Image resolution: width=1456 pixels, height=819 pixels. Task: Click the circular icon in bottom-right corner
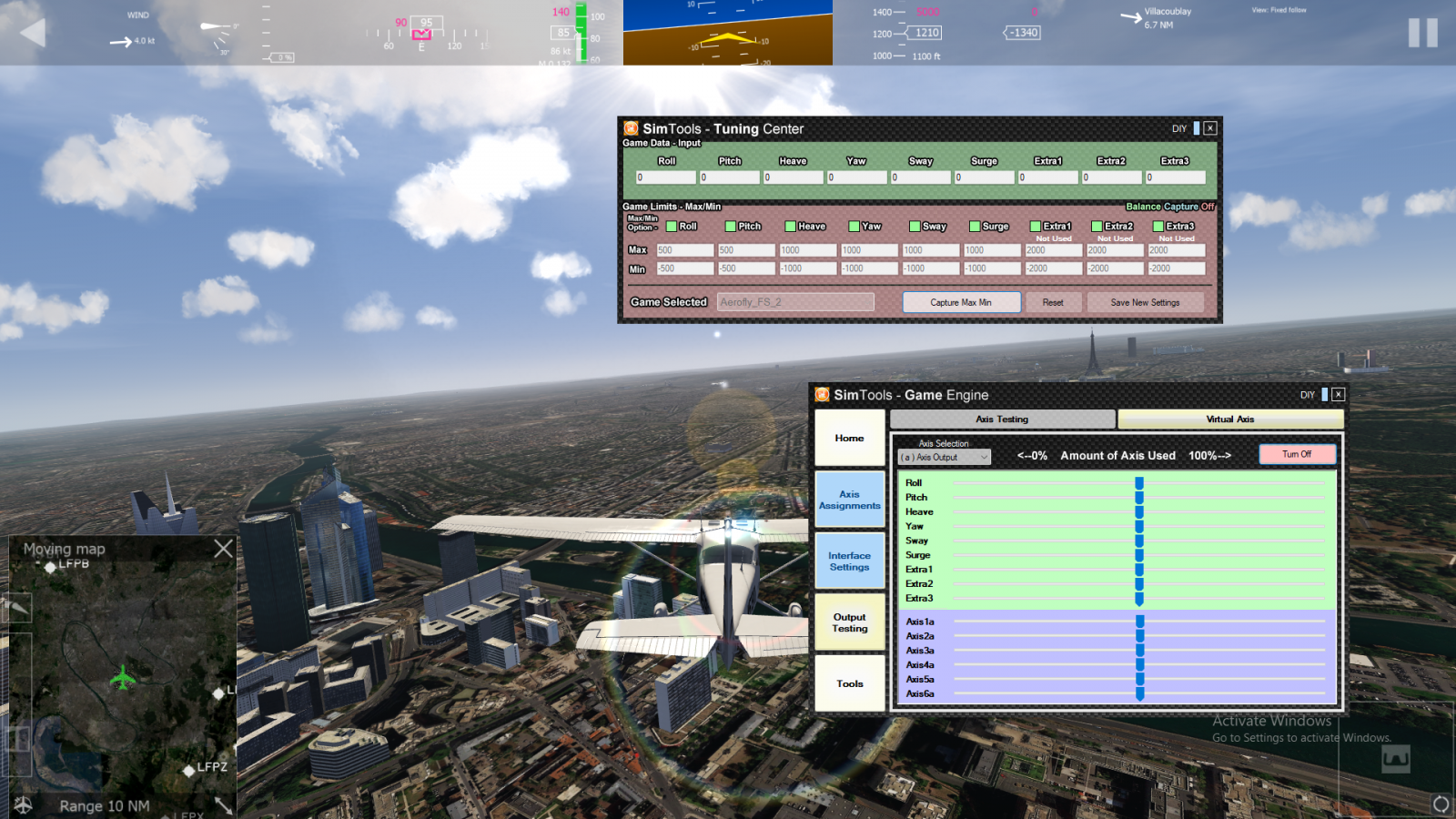click(x=1441, y=804)
